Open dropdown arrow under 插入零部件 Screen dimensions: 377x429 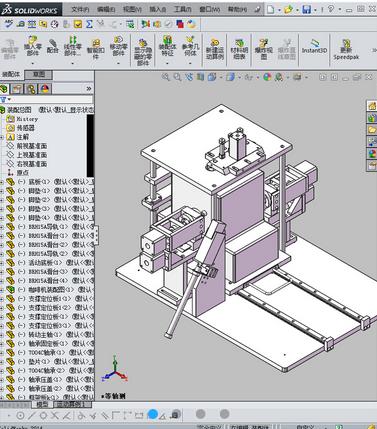click(33, 63)
